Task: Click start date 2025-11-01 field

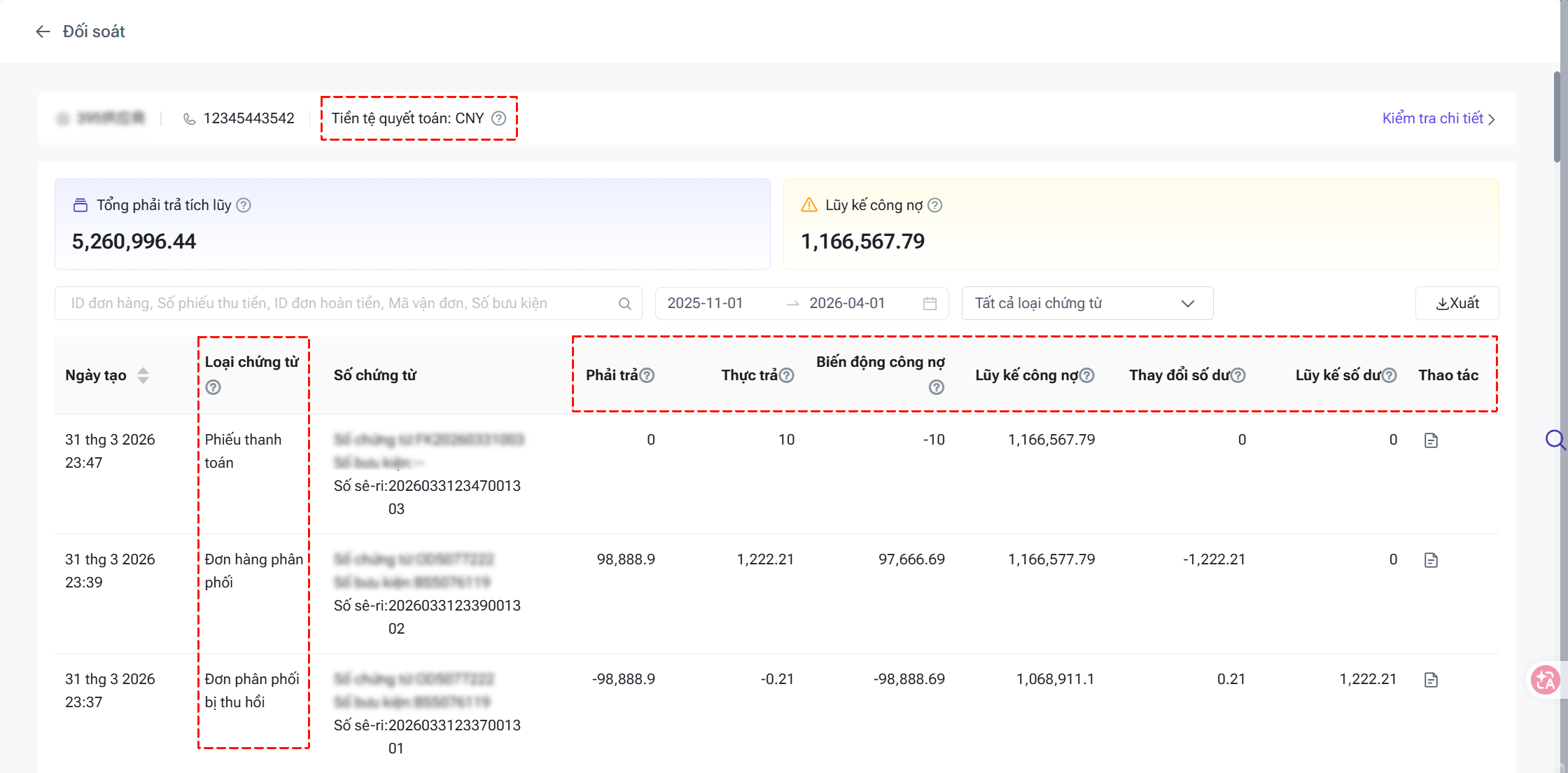Action: (705, 303)
